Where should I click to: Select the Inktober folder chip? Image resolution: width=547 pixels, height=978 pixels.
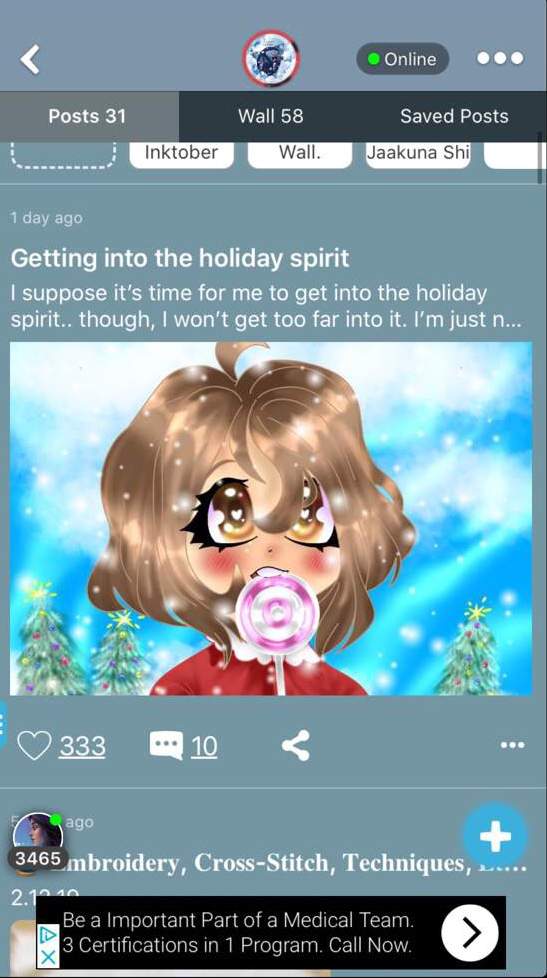pos(182,154)
